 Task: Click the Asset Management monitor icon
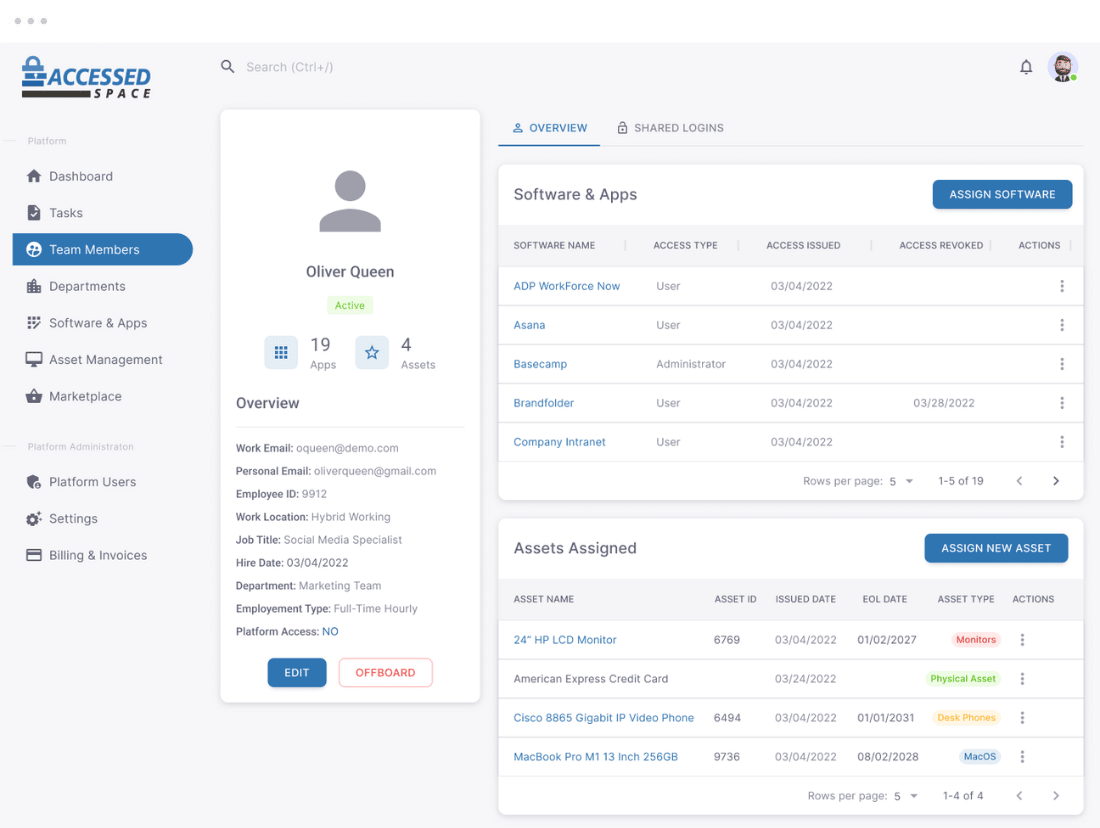(x=34, y=359)
